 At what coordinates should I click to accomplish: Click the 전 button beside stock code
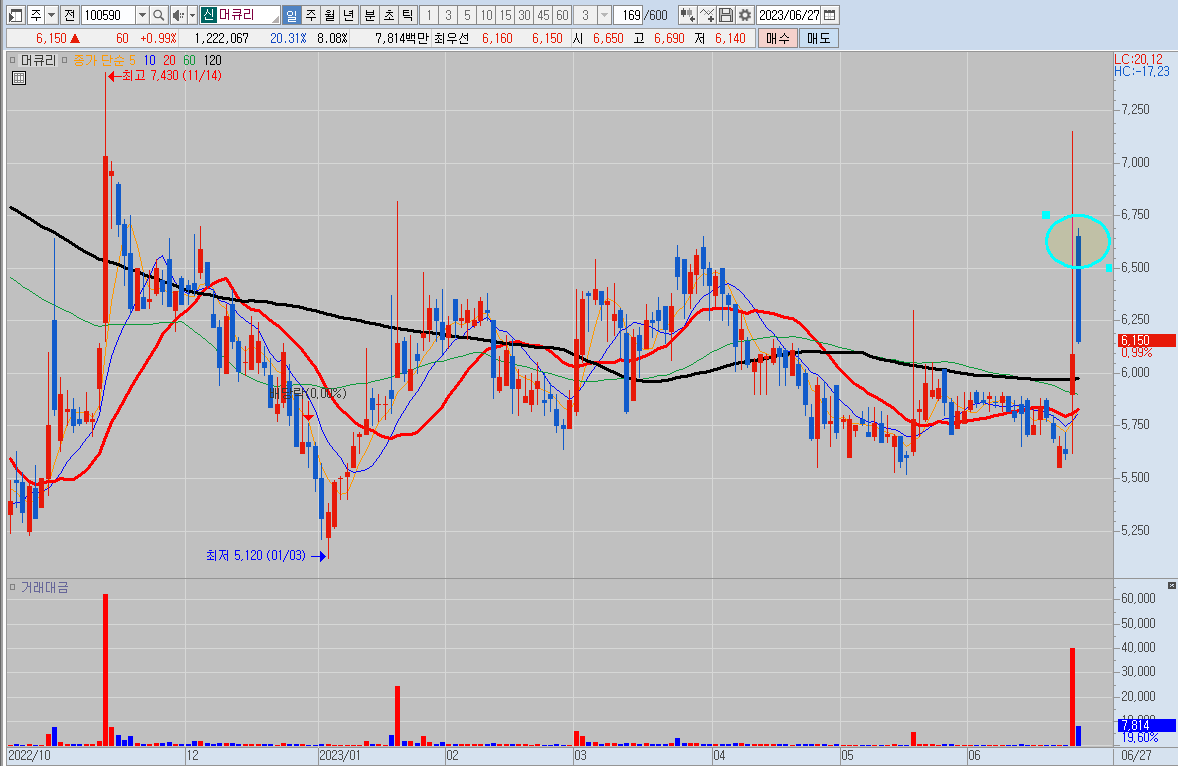pyautogui.click(x=69, y=15)
